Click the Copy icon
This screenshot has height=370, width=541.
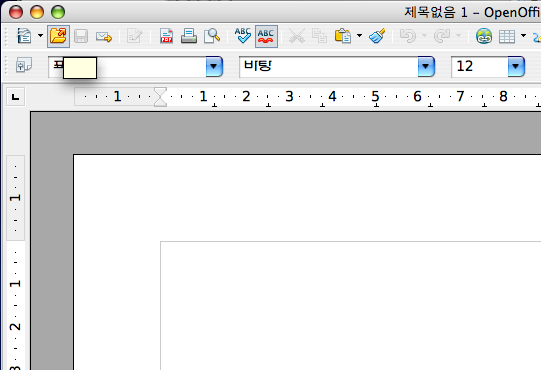click(319, 36)
